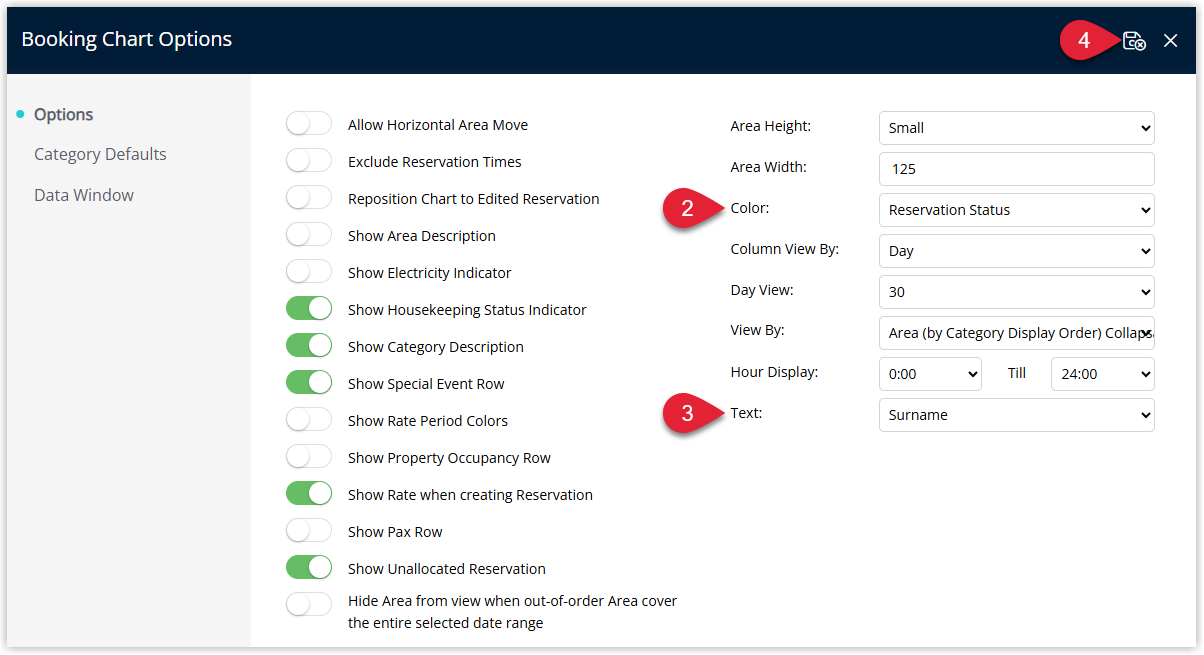Toggle Reposition Chart to Edited Reservation

tap(308, 198)
